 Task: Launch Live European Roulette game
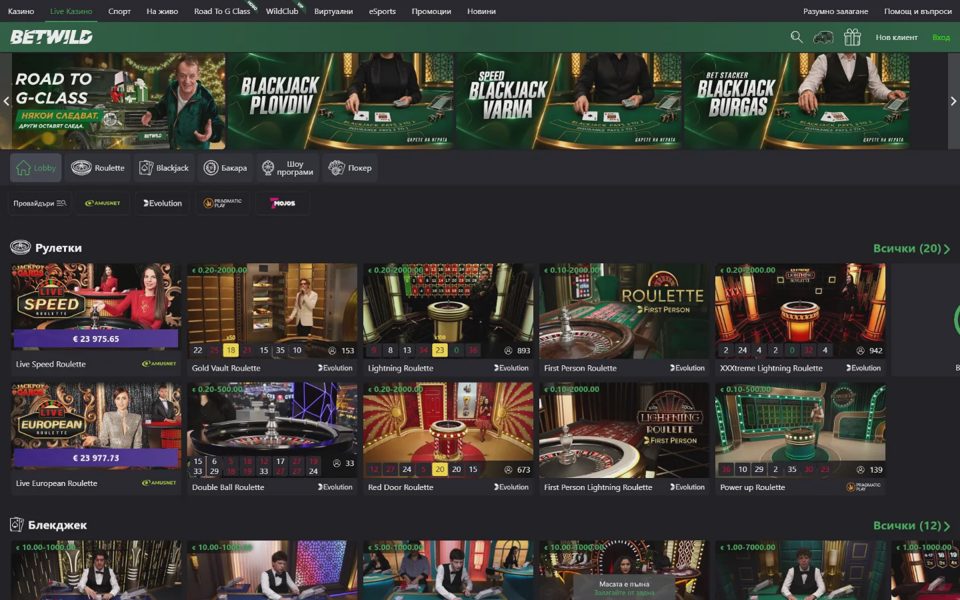click(96, 438)
